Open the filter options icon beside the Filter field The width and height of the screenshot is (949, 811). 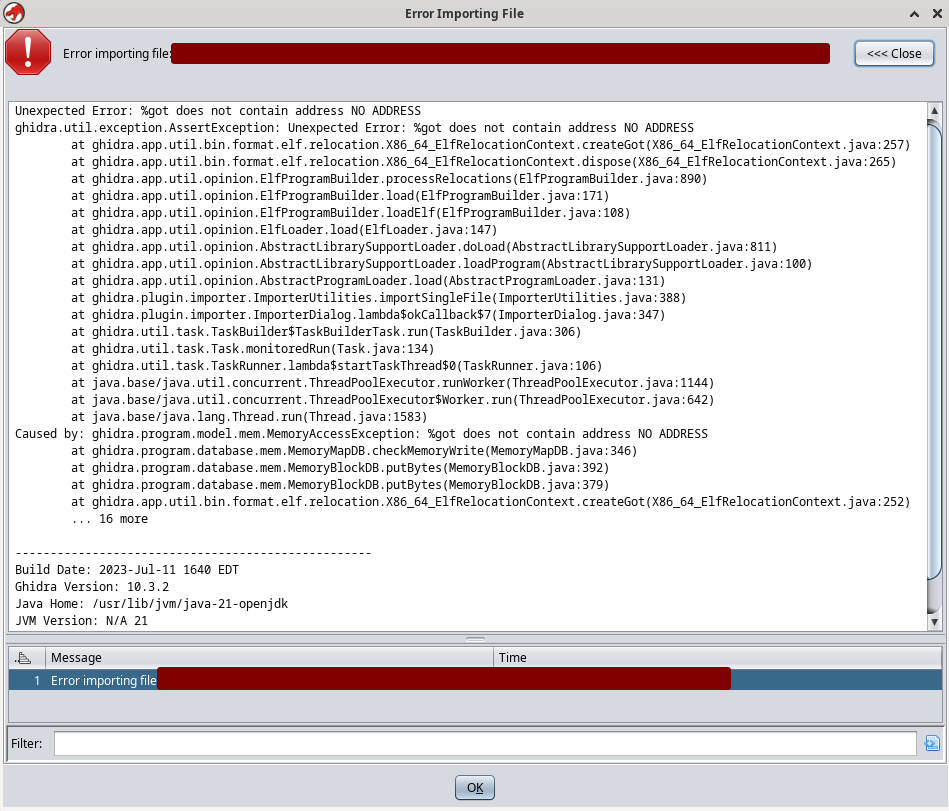pyautogui.click(x=933, y=743)
